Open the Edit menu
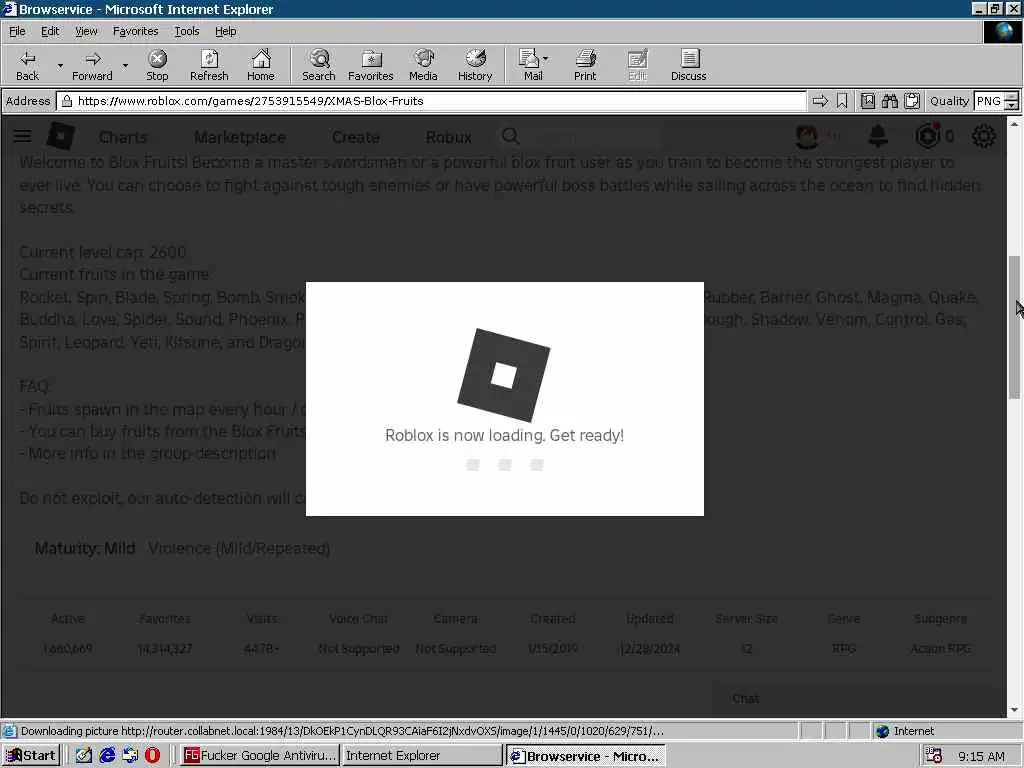This screenshot has height=768, width=1024. (x=50, y=31)
